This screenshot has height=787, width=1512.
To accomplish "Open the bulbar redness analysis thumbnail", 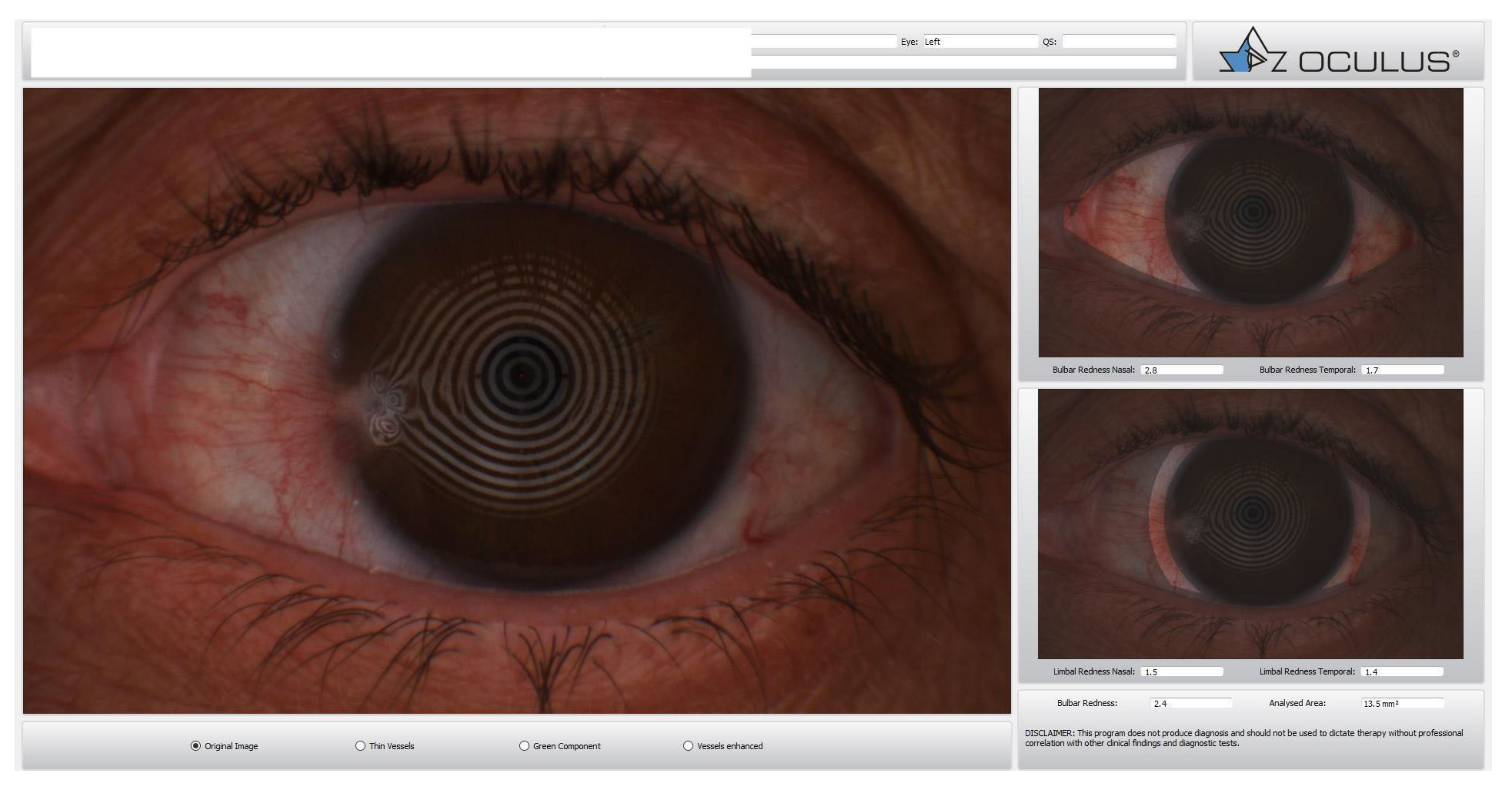I will (x=1250, y=222).
